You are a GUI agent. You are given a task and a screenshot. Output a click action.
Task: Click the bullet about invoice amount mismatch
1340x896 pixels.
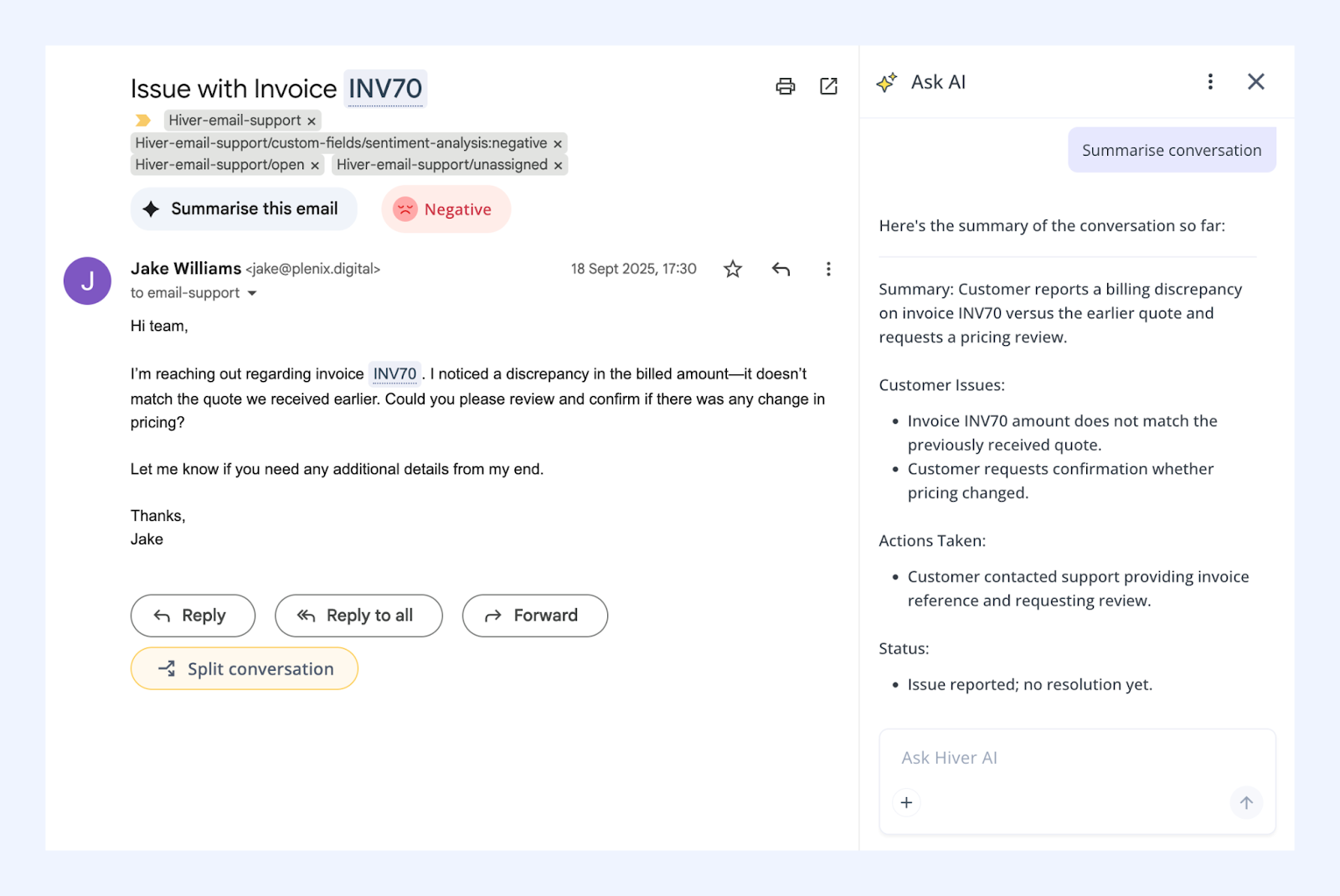(1063, 433)
